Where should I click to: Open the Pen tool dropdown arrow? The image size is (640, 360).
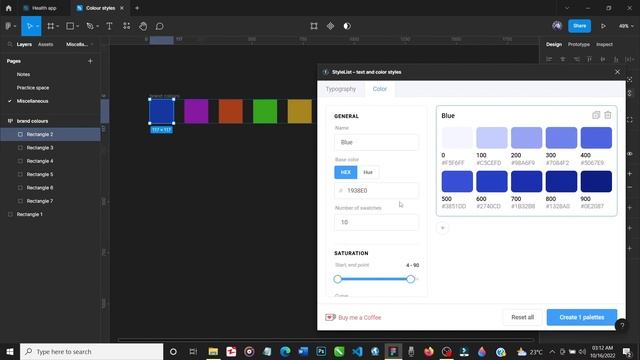97,27
